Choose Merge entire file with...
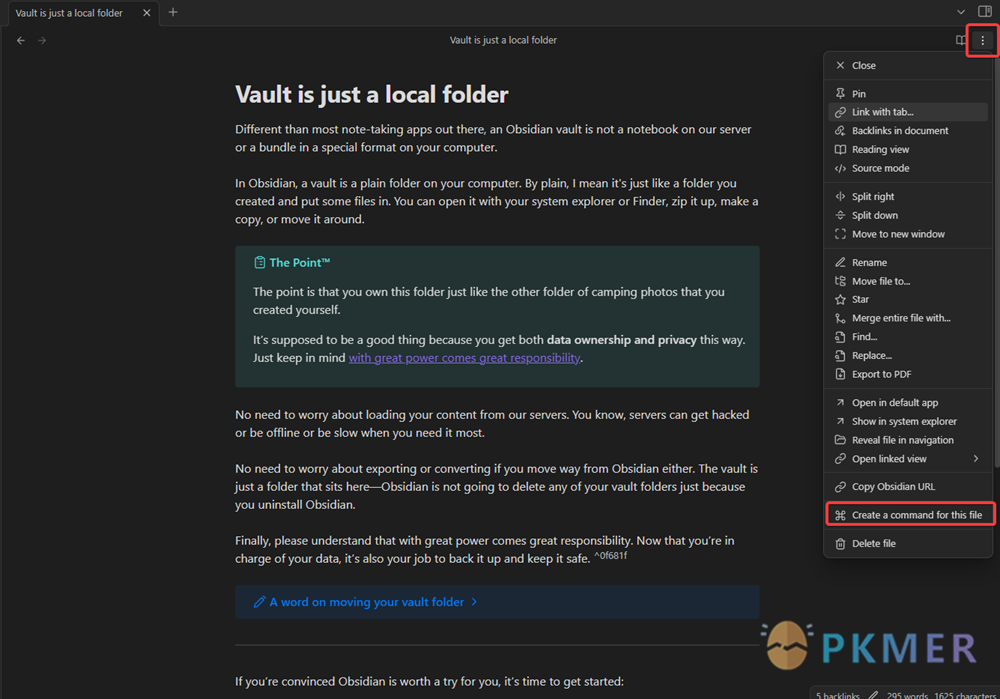This screenshot has height=699, width=1000. (x=908, y=318)
